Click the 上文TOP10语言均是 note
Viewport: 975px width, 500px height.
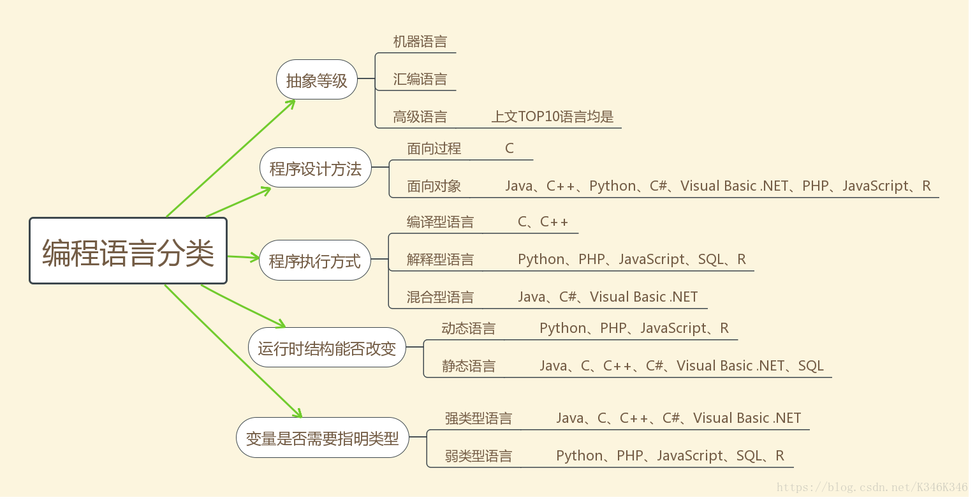552,116
